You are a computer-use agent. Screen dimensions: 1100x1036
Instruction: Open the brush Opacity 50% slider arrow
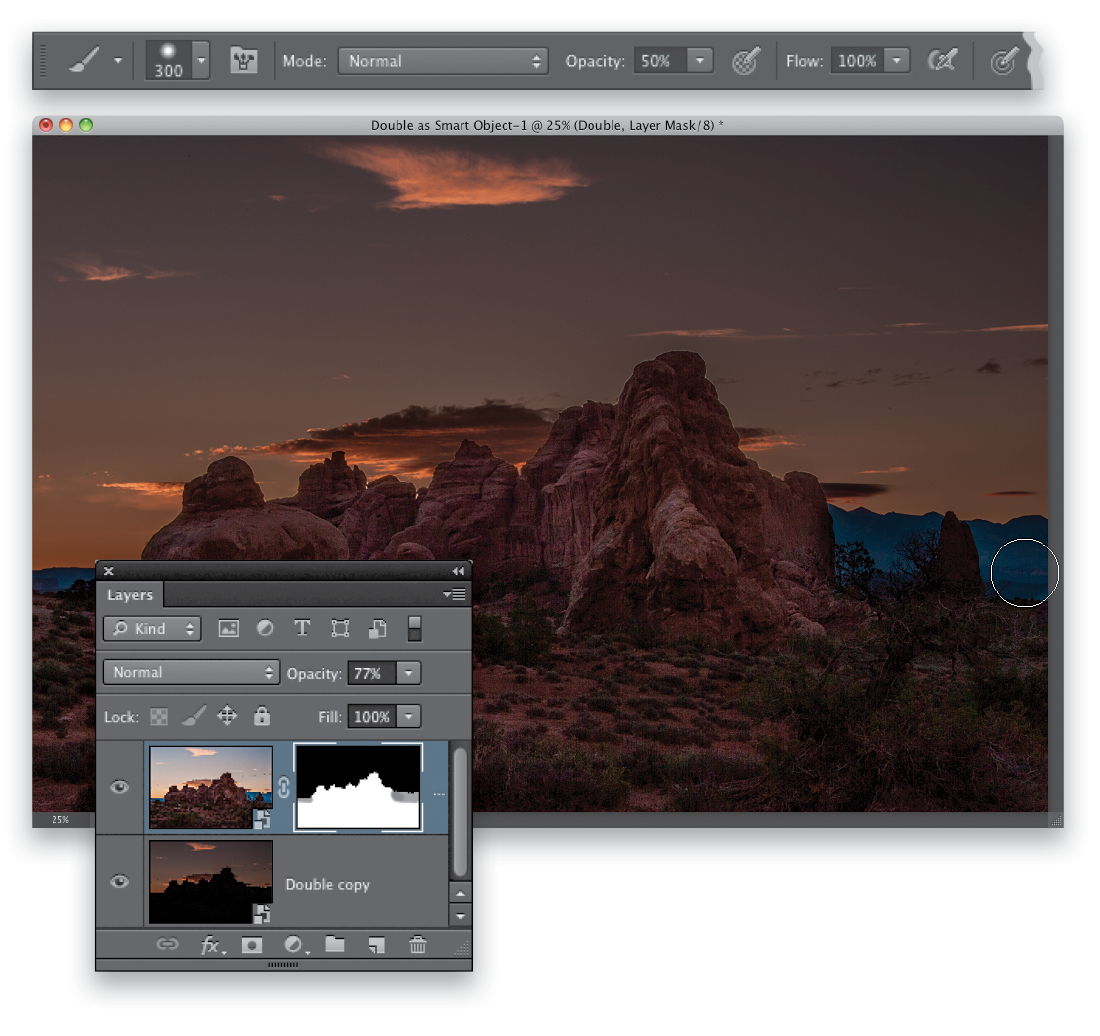[x=699, y=61]
